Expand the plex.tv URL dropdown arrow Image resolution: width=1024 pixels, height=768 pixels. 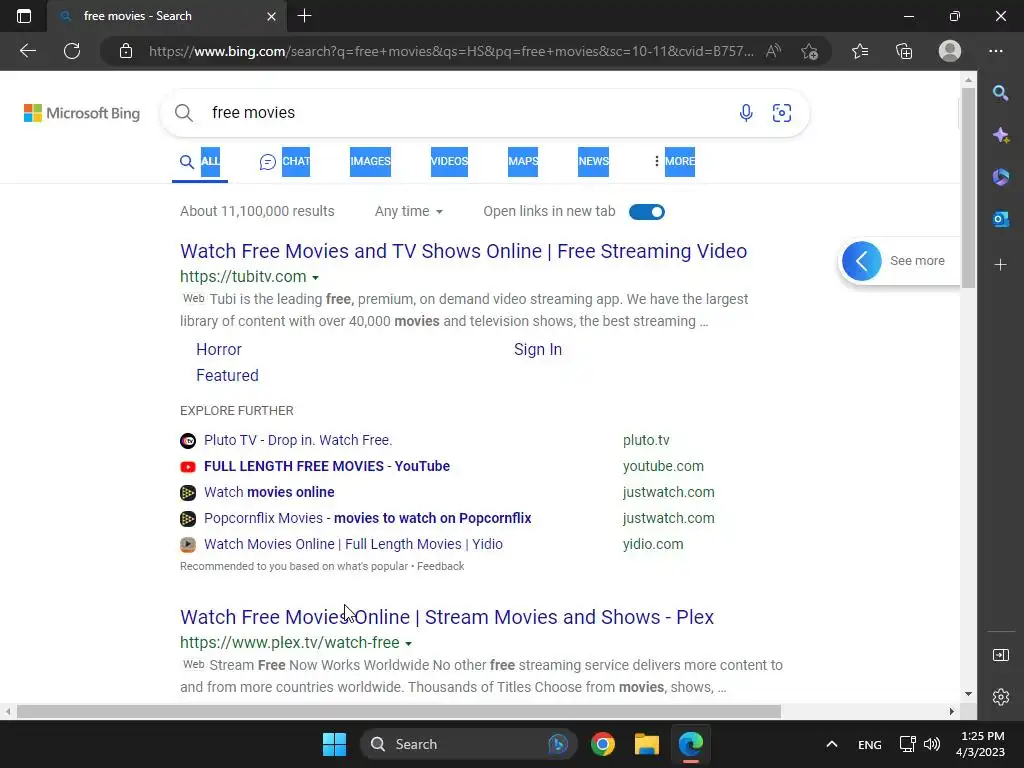click(x=408, y=643)
